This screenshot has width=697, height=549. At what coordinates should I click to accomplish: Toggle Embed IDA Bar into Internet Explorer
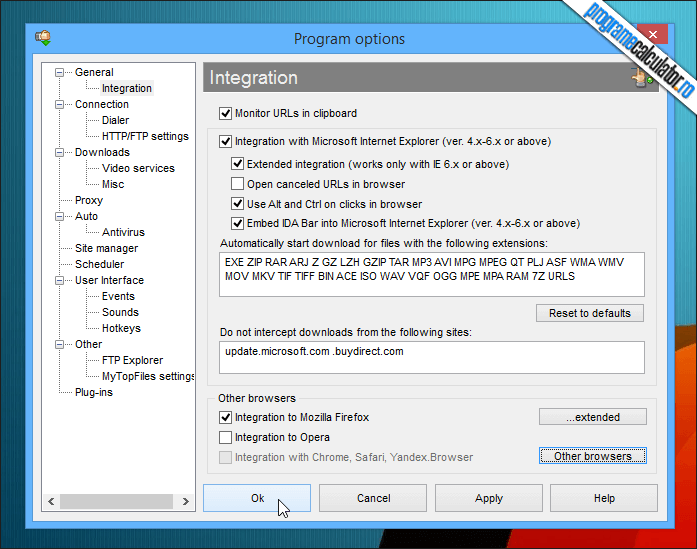(x=237, y=223)
